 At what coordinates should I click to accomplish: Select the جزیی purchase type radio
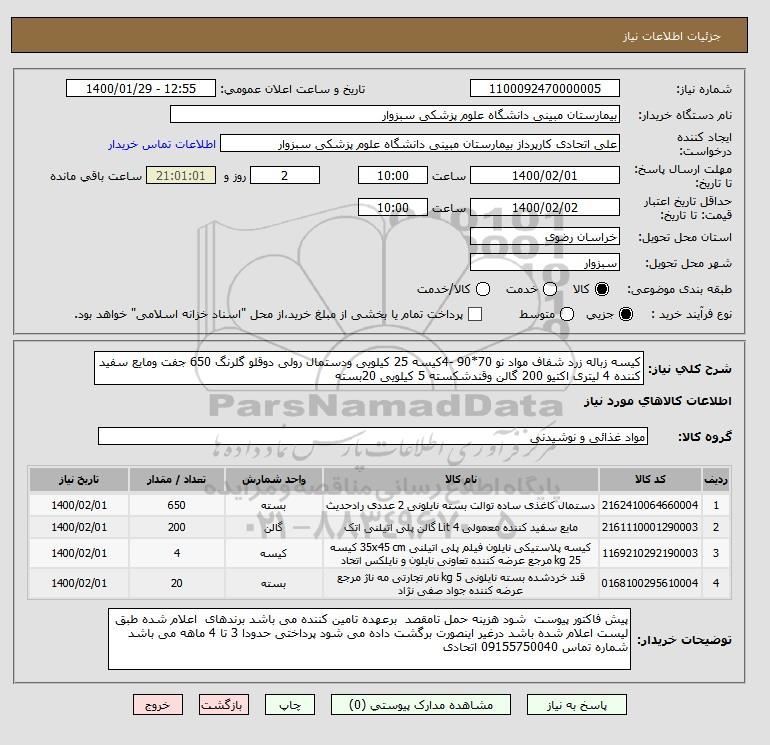[626, 314]
